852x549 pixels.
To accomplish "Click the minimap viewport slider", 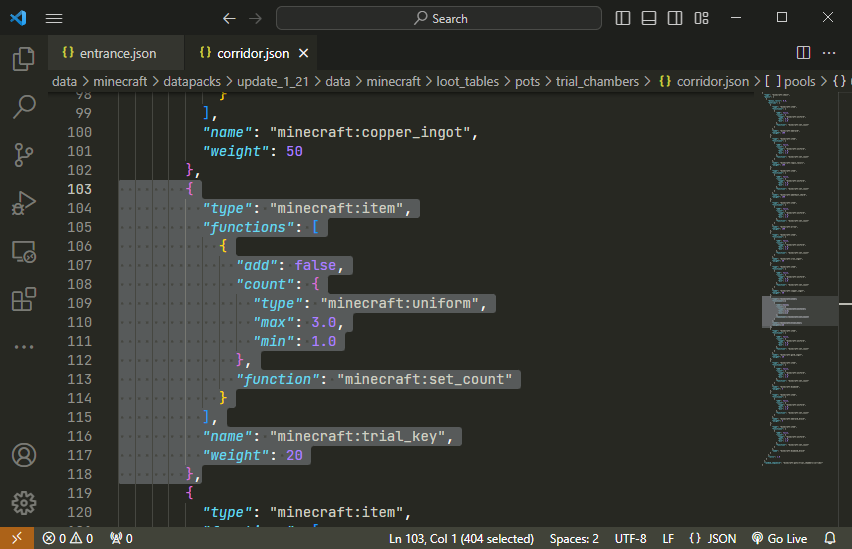I will point(800,311).
